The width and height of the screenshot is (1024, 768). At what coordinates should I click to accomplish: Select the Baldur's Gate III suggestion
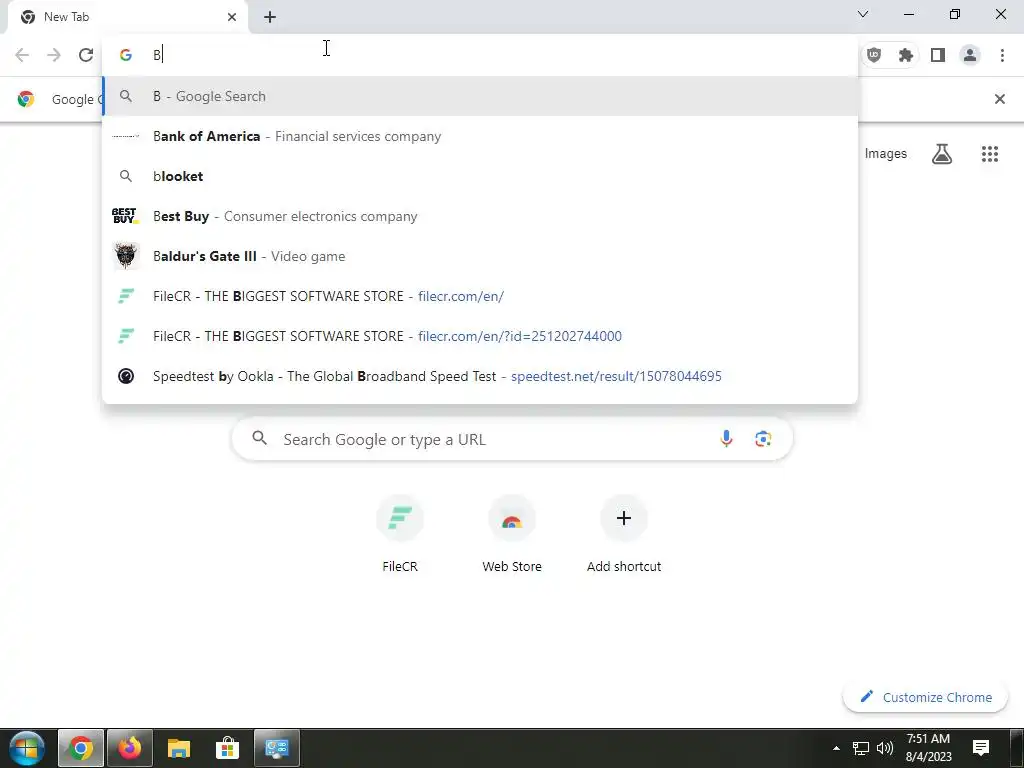481,256
